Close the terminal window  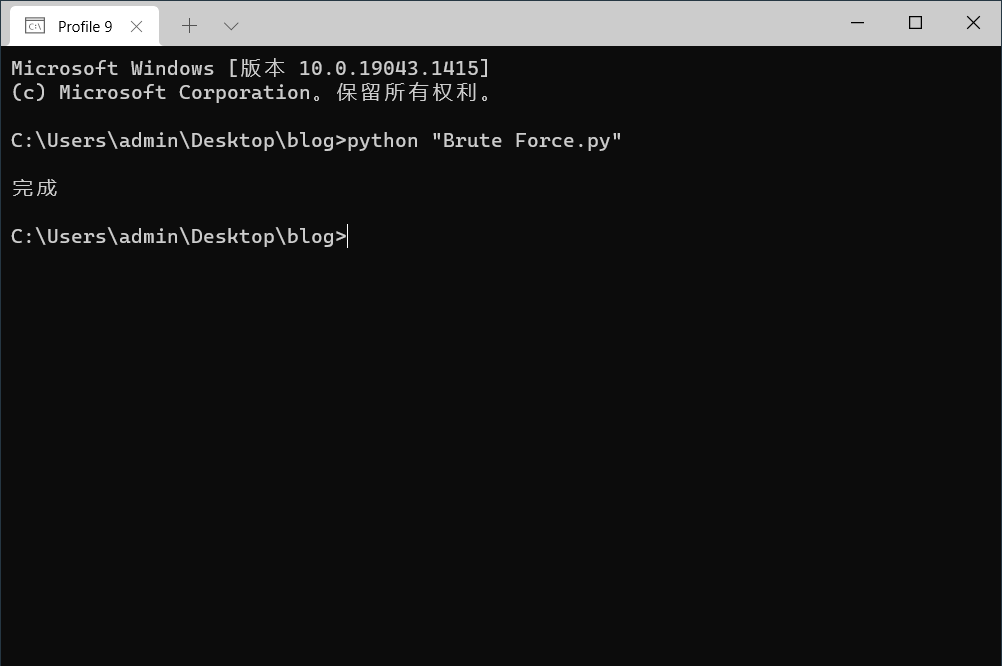tap(973, 23)
